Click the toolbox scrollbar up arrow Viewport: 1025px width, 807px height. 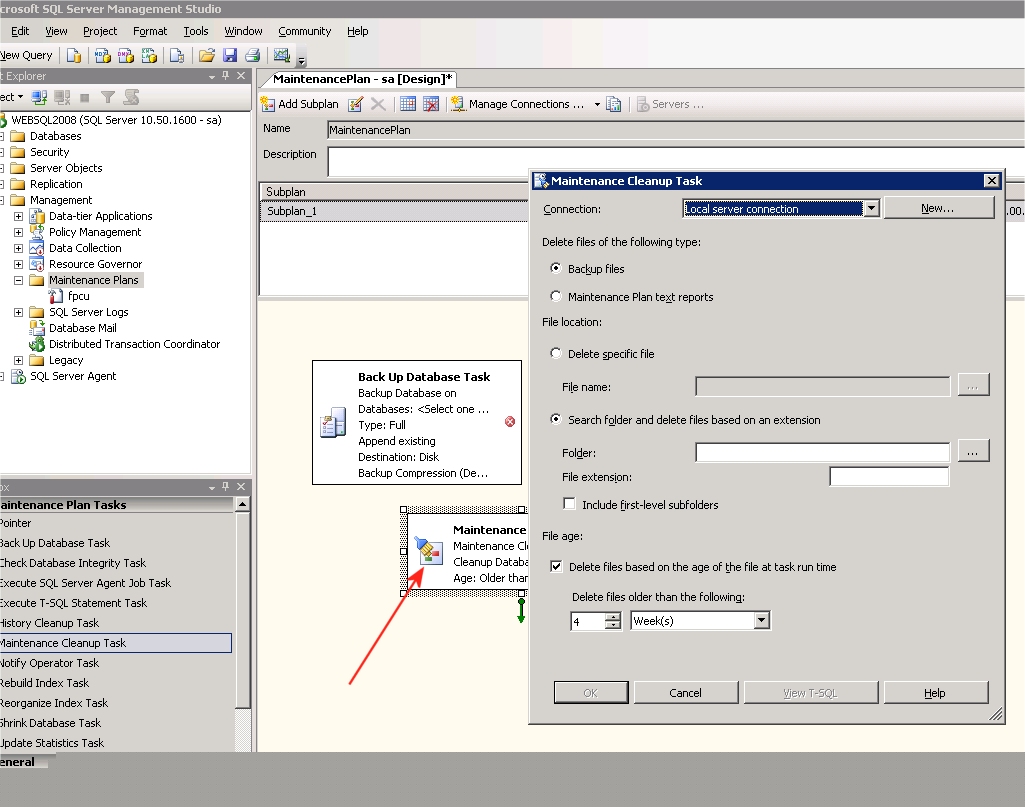tap(243, 504)
